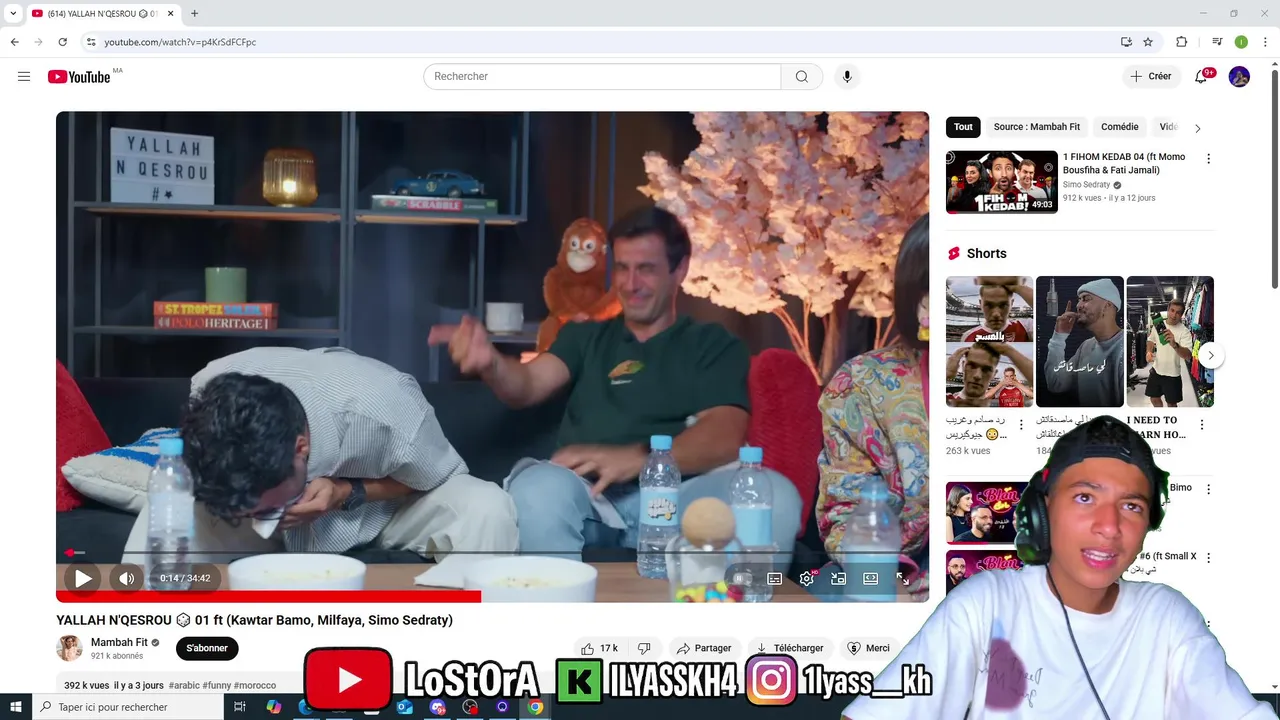
Task: Click the Merci button
Action: coord(868,648)
